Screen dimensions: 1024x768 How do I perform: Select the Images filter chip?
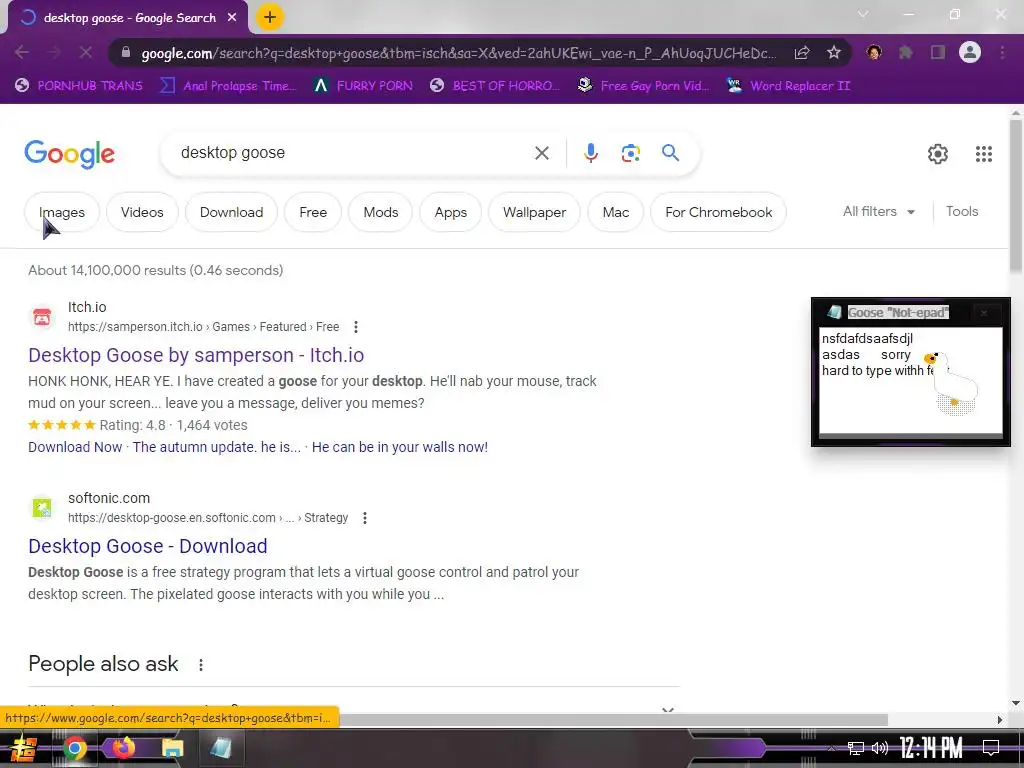62,212
